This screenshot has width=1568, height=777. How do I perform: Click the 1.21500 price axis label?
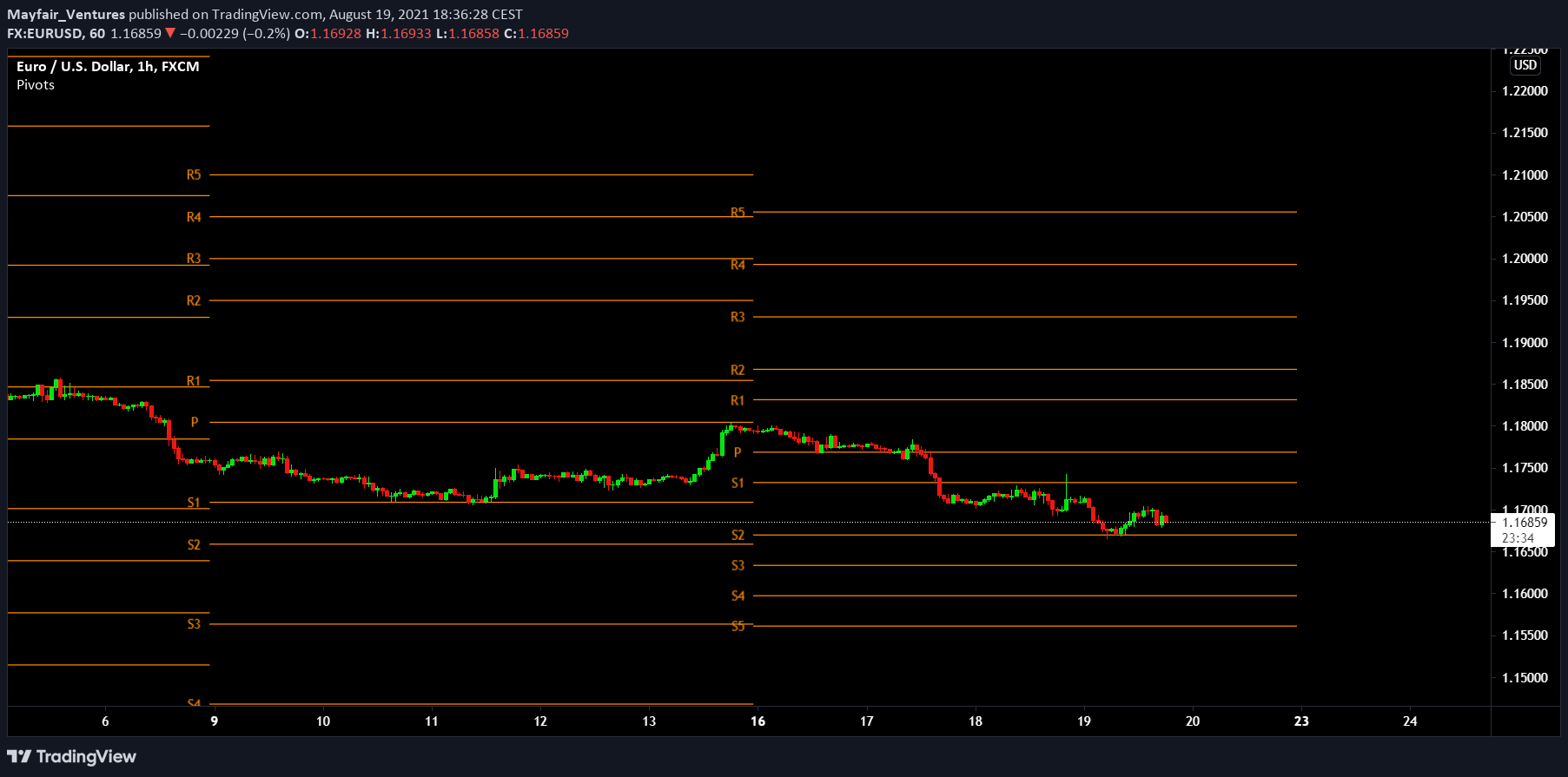click(1525, 133)
